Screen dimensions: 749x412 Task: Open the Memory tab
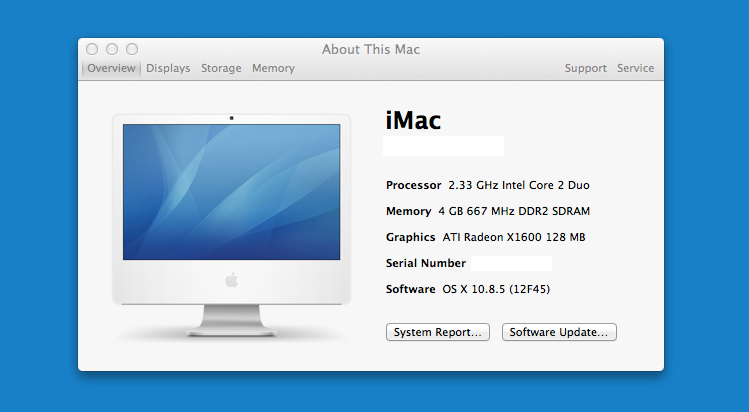click(x=273, y=68)
